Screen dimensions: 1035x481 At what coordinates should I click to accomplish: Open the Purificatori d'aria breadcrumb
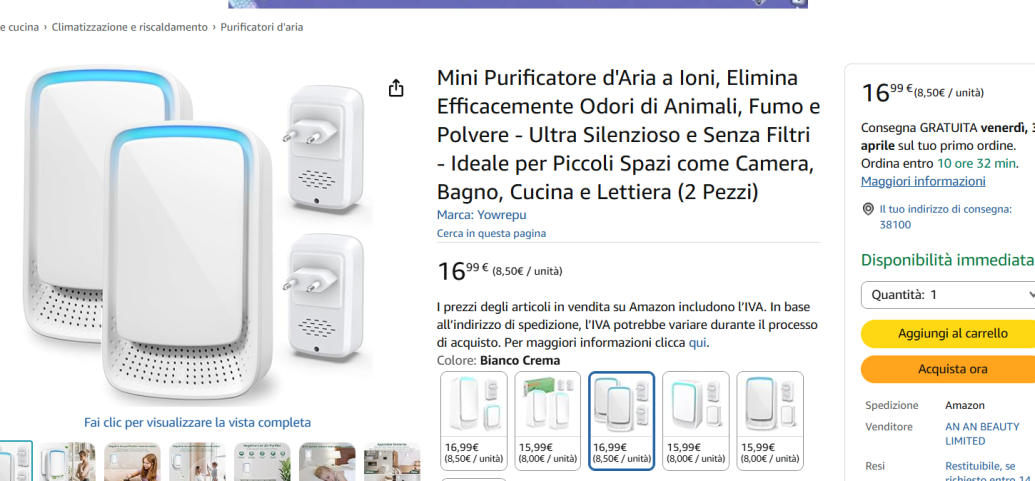[262, 27]
